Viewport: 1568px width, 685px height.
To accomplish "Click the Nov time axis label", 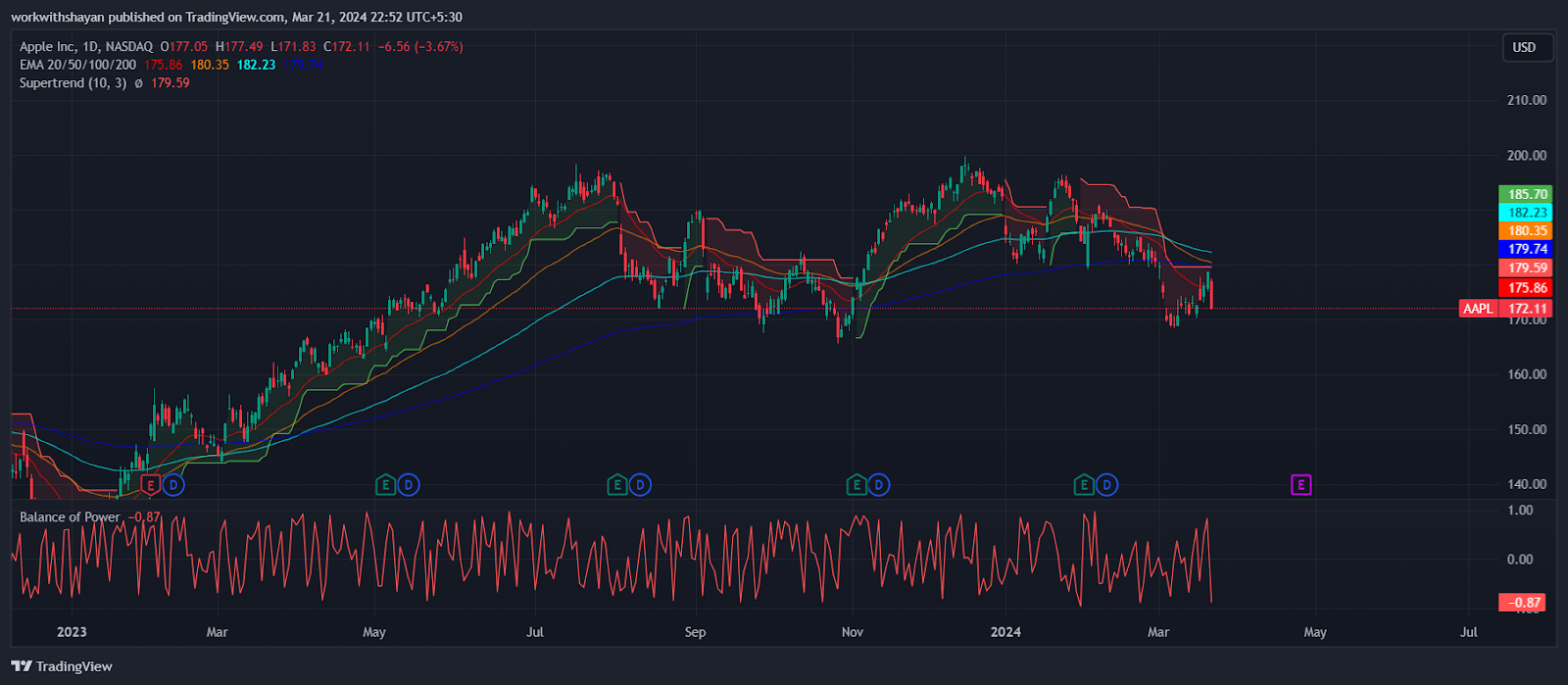I will pos(853,632).
